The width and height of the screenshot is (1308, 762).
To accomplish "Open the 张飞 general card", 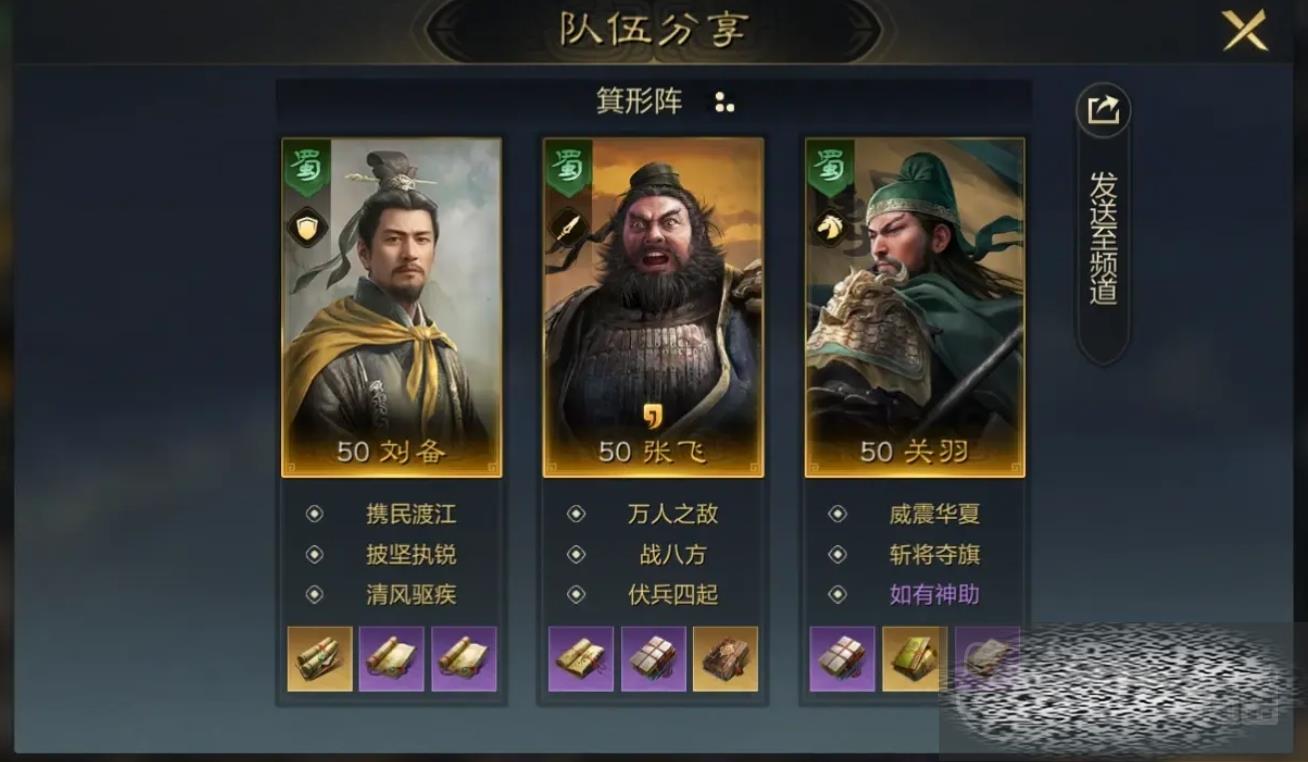I will tap(653, 307).
